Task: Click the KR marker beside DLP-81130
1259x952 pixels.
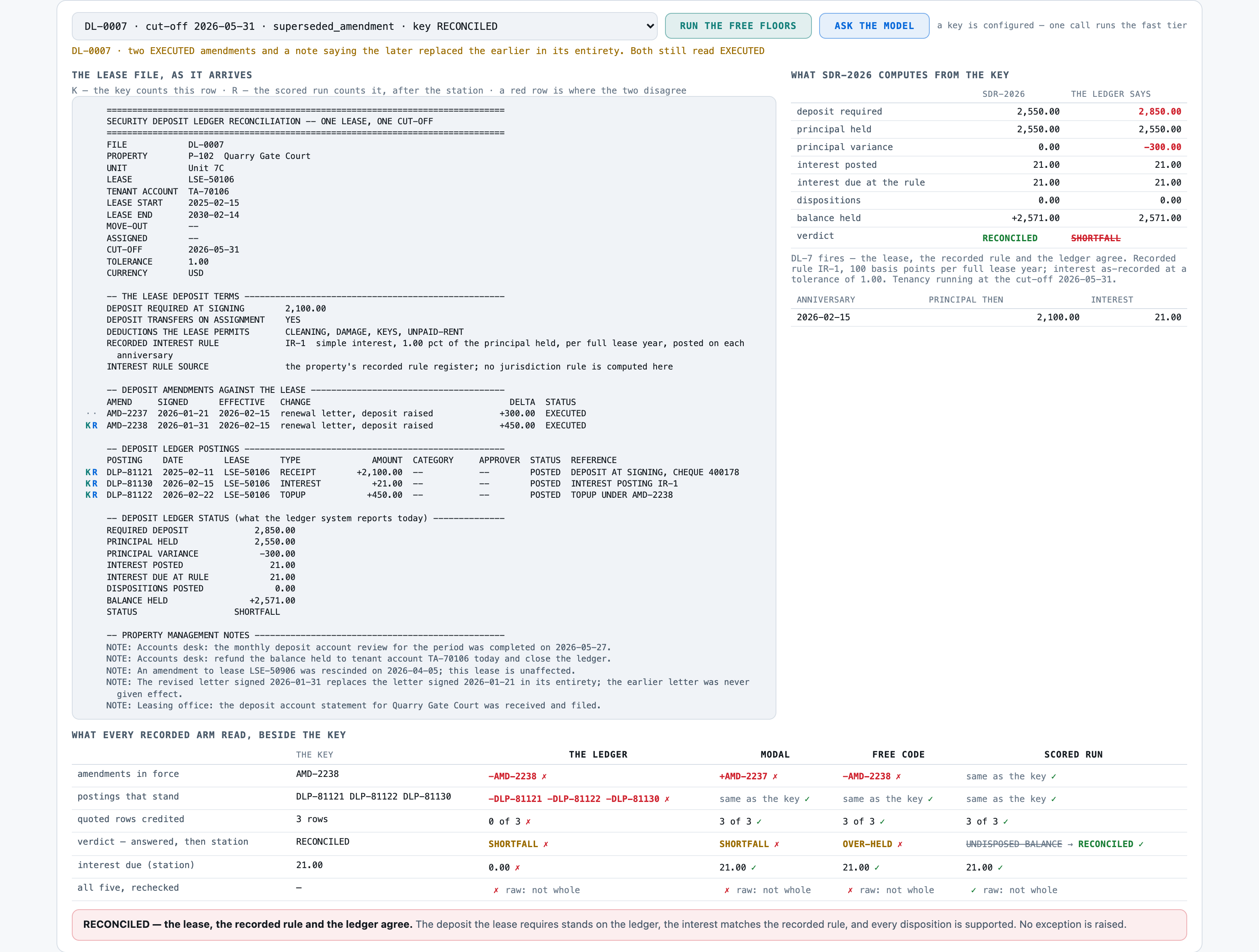Action: tap(91, 484)
